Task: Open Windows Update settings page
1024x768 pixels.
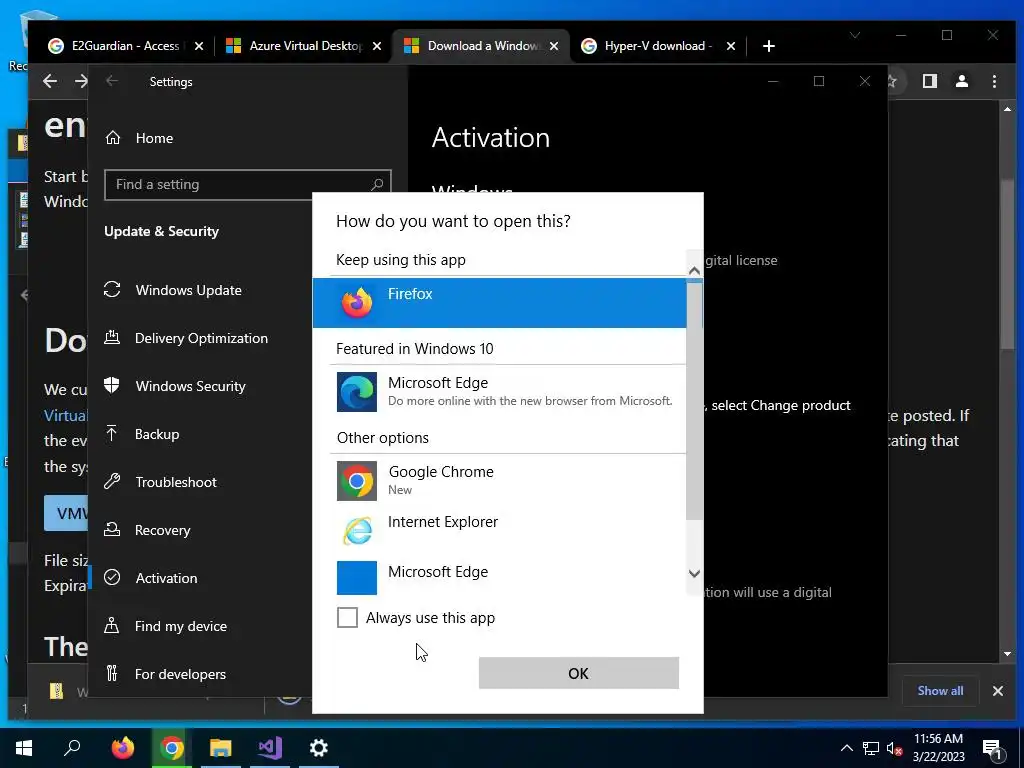Action: click(x=188, y=290)
